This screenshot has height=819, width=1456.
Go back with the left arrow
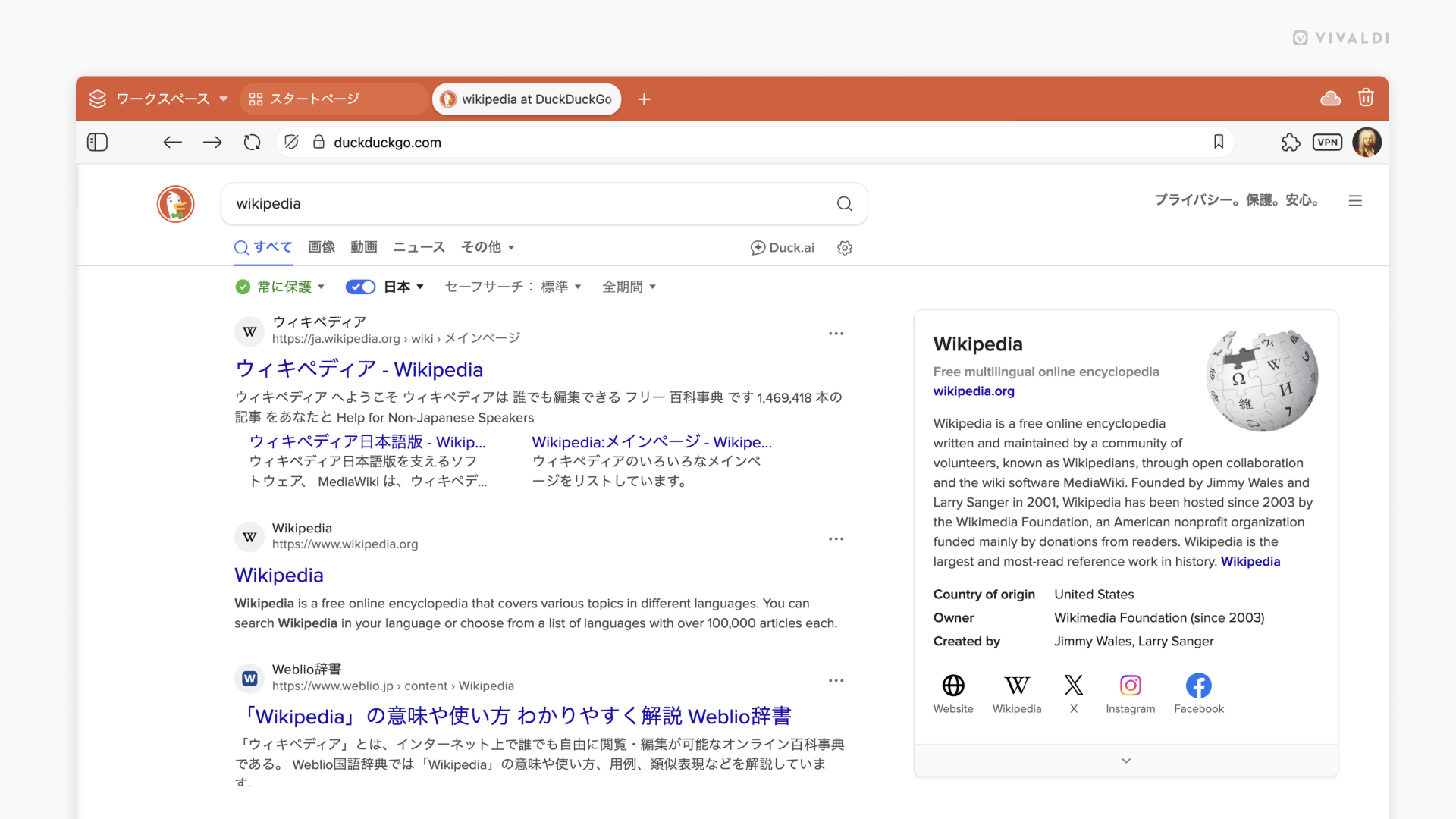click(173, 143)
